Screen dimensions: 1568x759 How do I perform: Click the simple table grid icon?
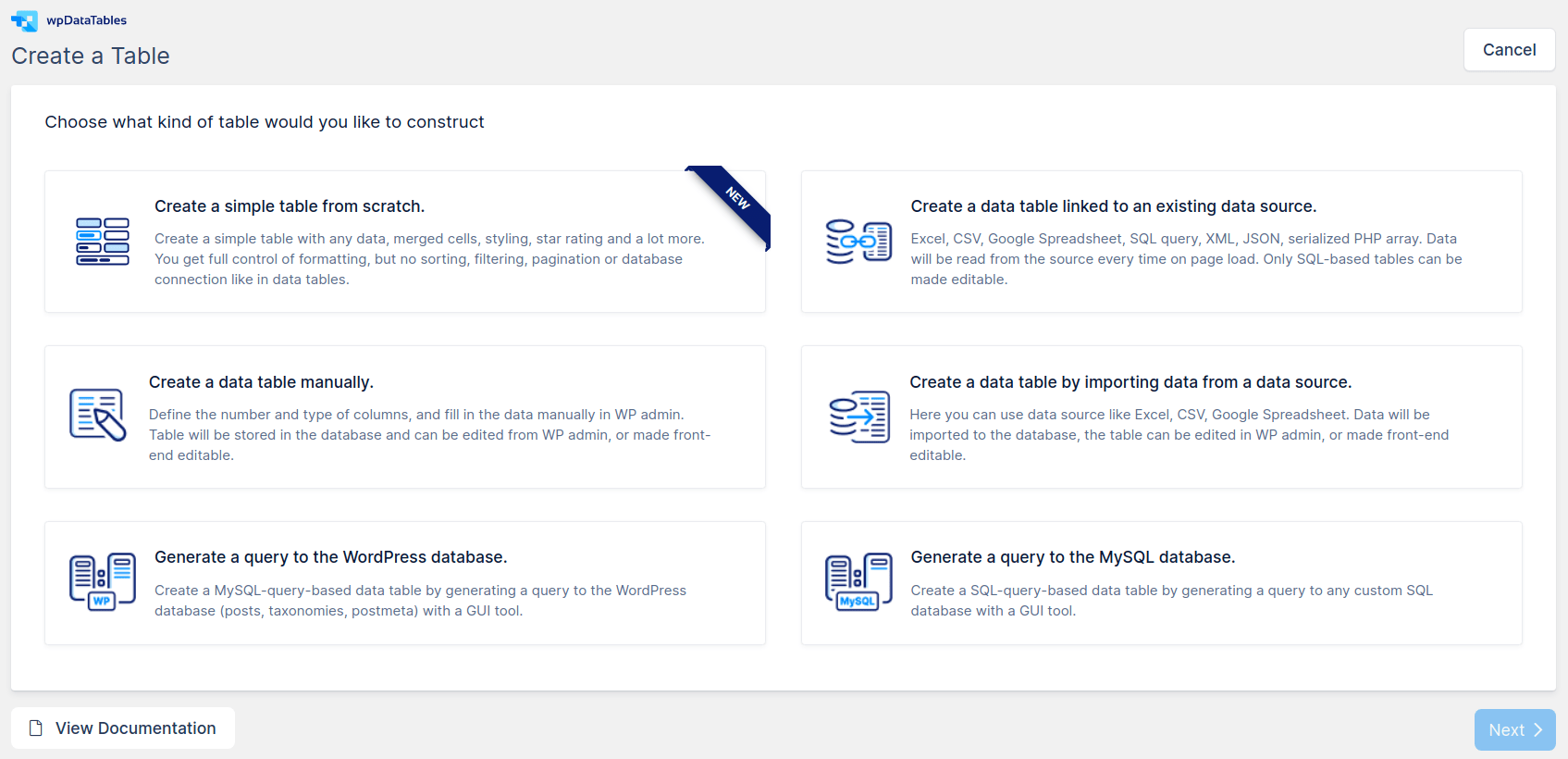point(103,242)
